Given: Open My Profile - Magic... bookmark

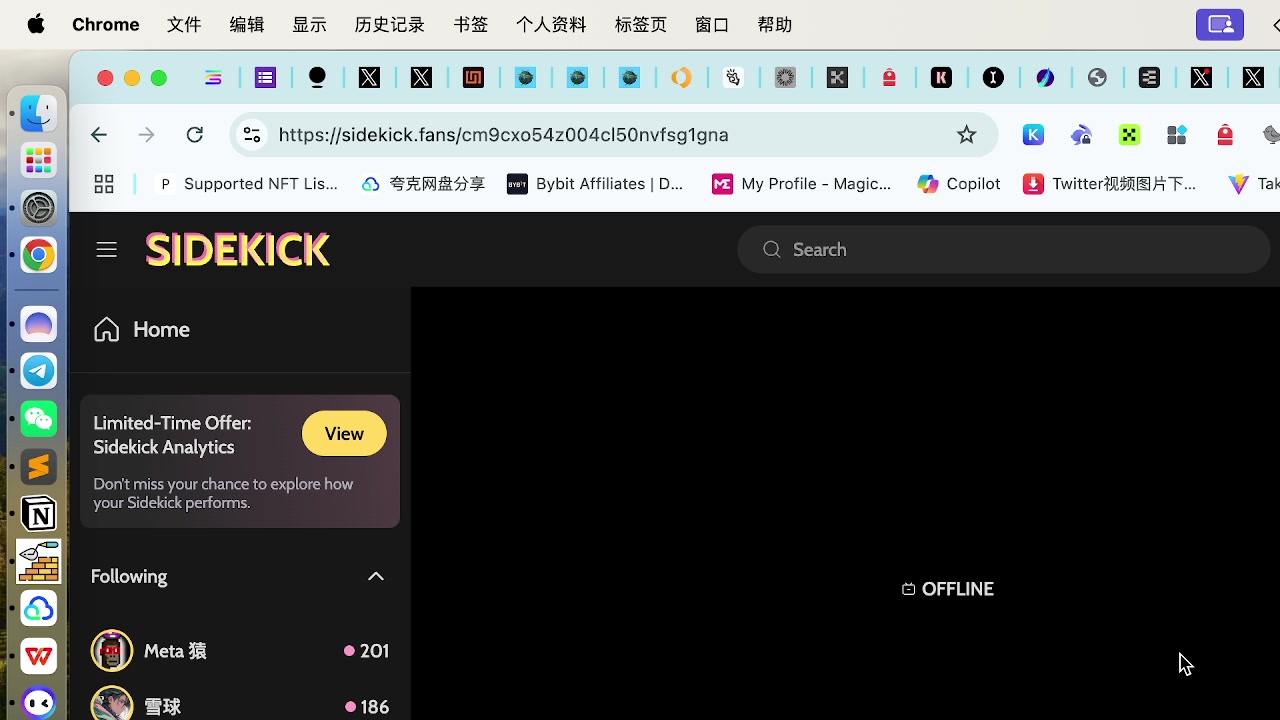Looking at the screenshot, I should [802, 184].
